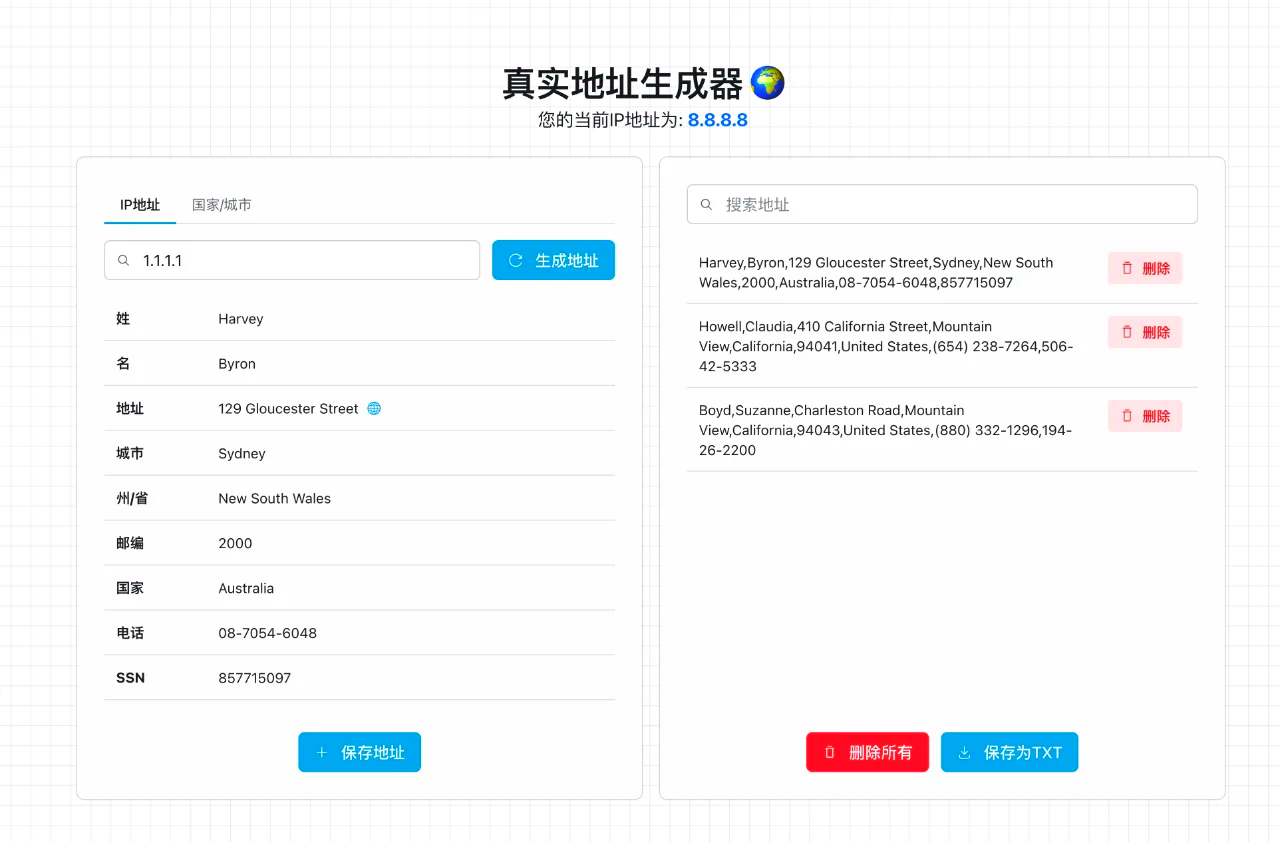Click the globe icon beside 129 Gloucester Street

pyautogui.click(x=374, y=409)
